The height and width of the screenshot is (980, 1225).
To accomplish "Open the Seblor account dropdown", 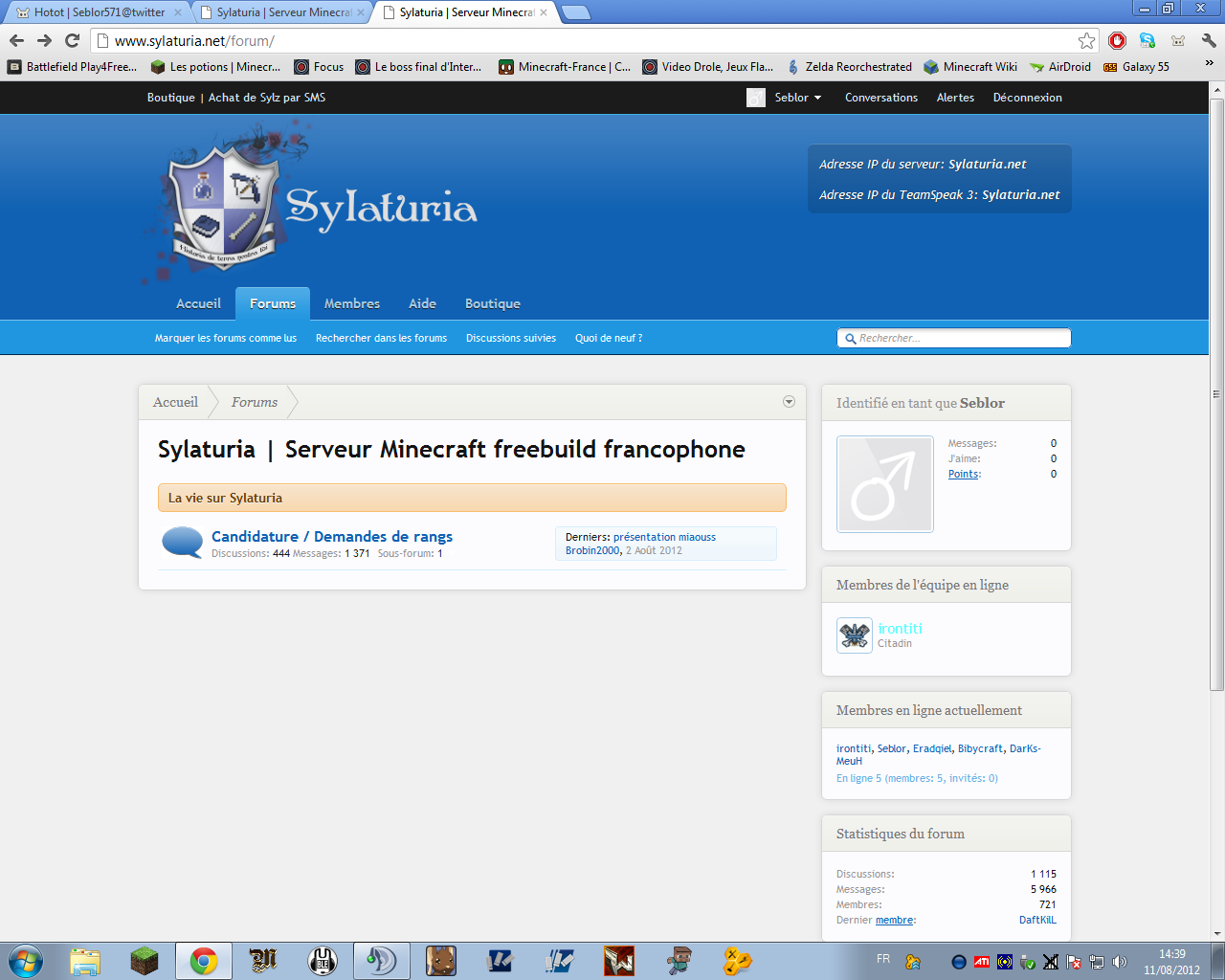I will coord(797,98).
